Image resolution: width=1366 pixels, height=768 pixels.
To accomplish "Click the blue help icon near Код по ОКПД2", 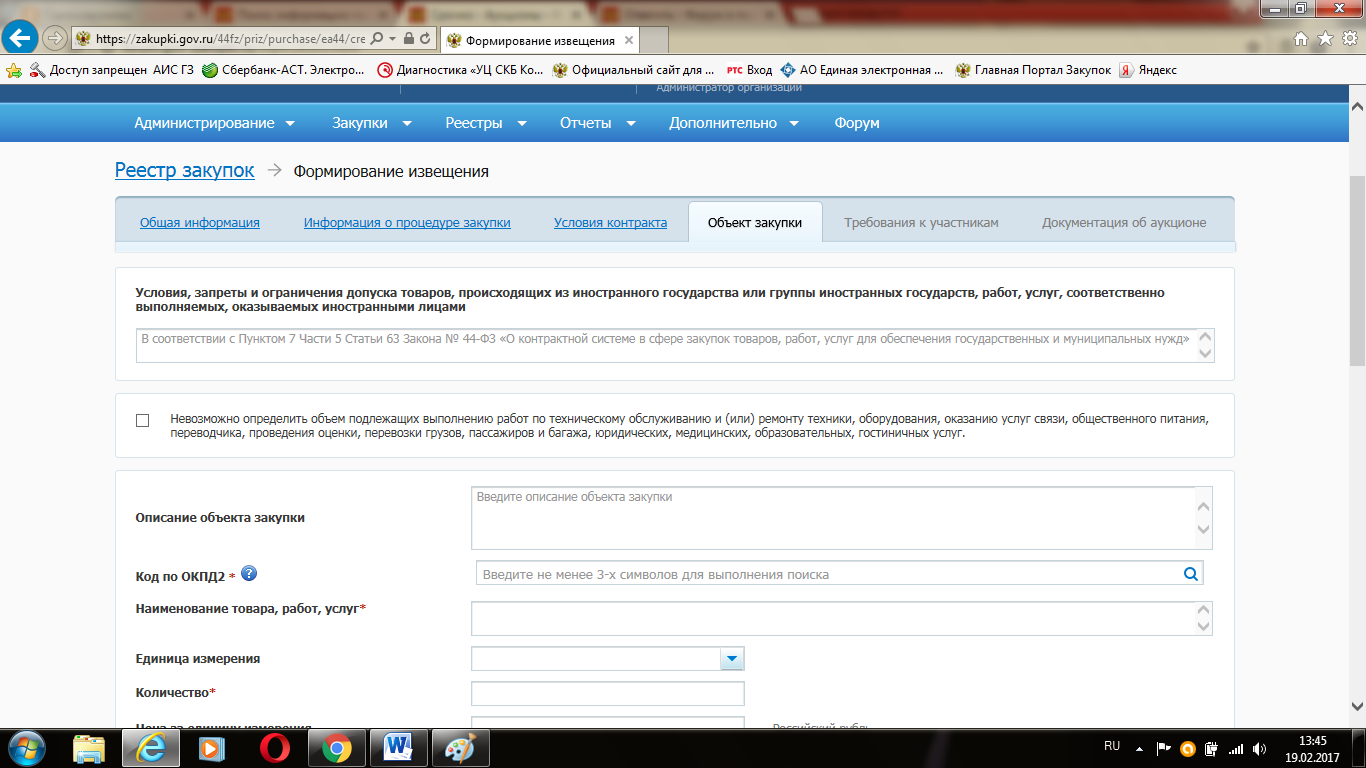I will tap(249, 574).
